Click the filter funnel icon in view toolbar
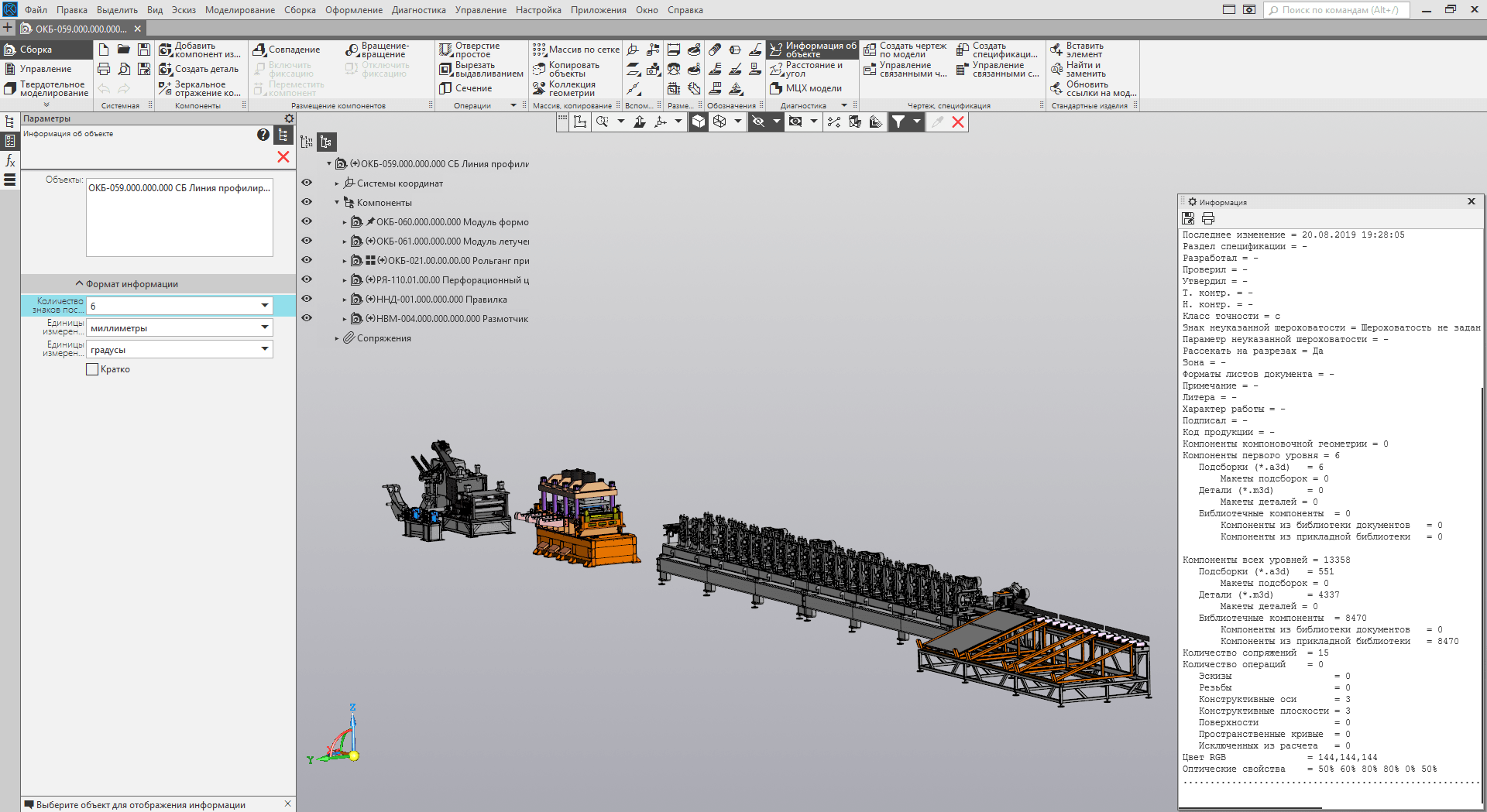 (898, 122)
